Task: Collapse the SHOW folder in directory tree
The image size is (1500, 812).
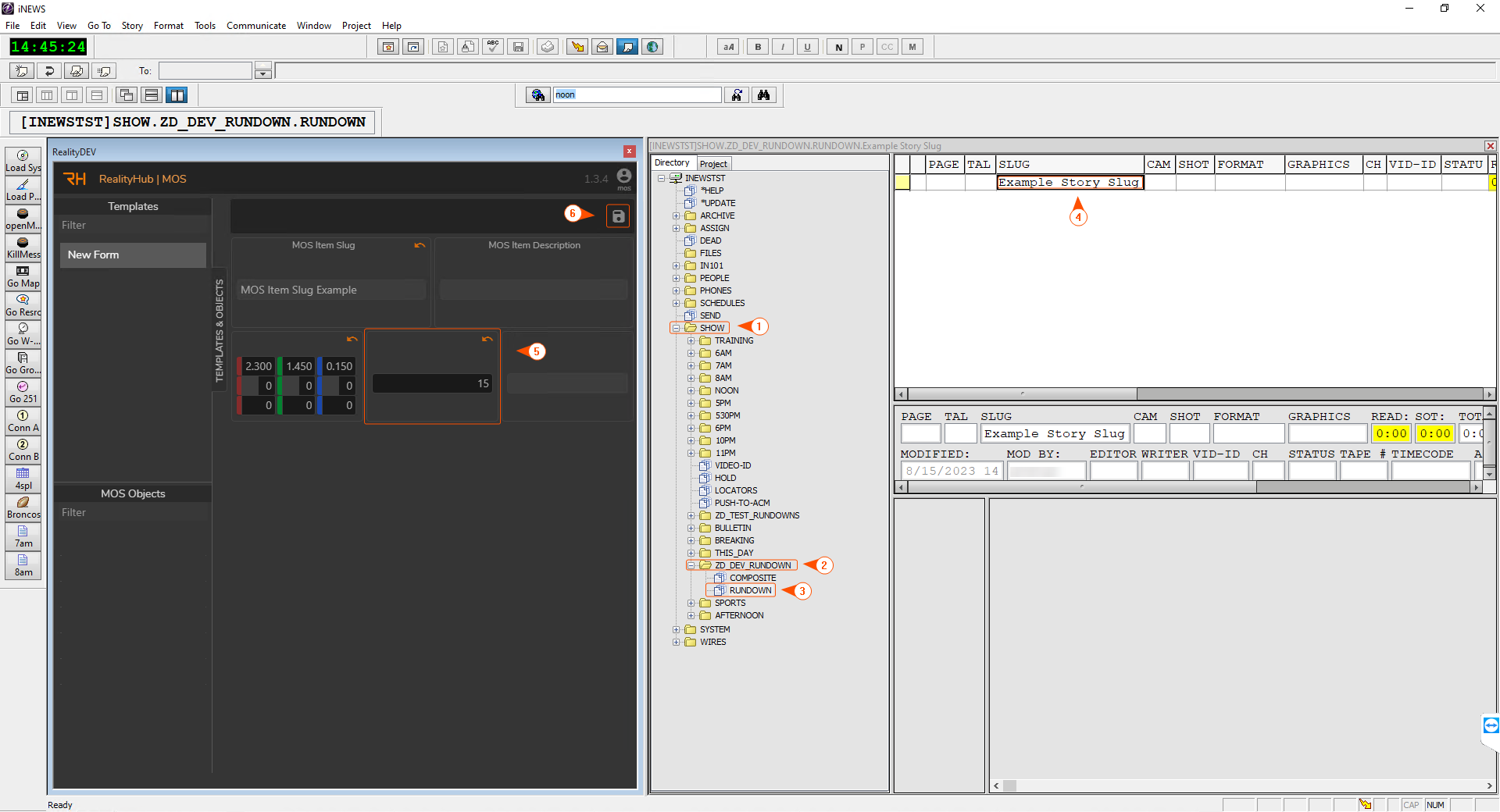Action: click(677, 328)
